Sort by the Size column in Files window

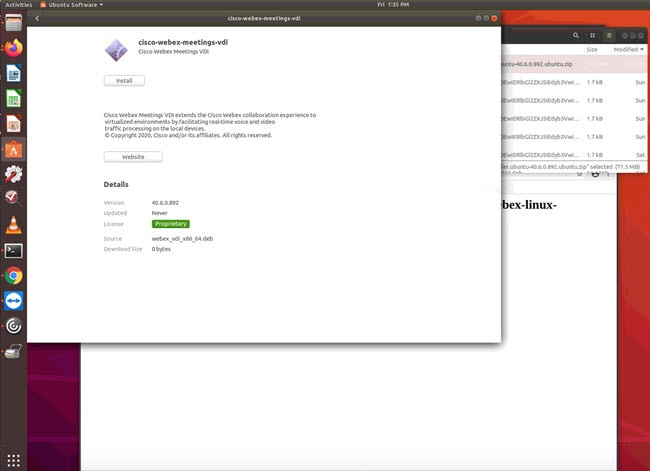[x=592, y=49]
